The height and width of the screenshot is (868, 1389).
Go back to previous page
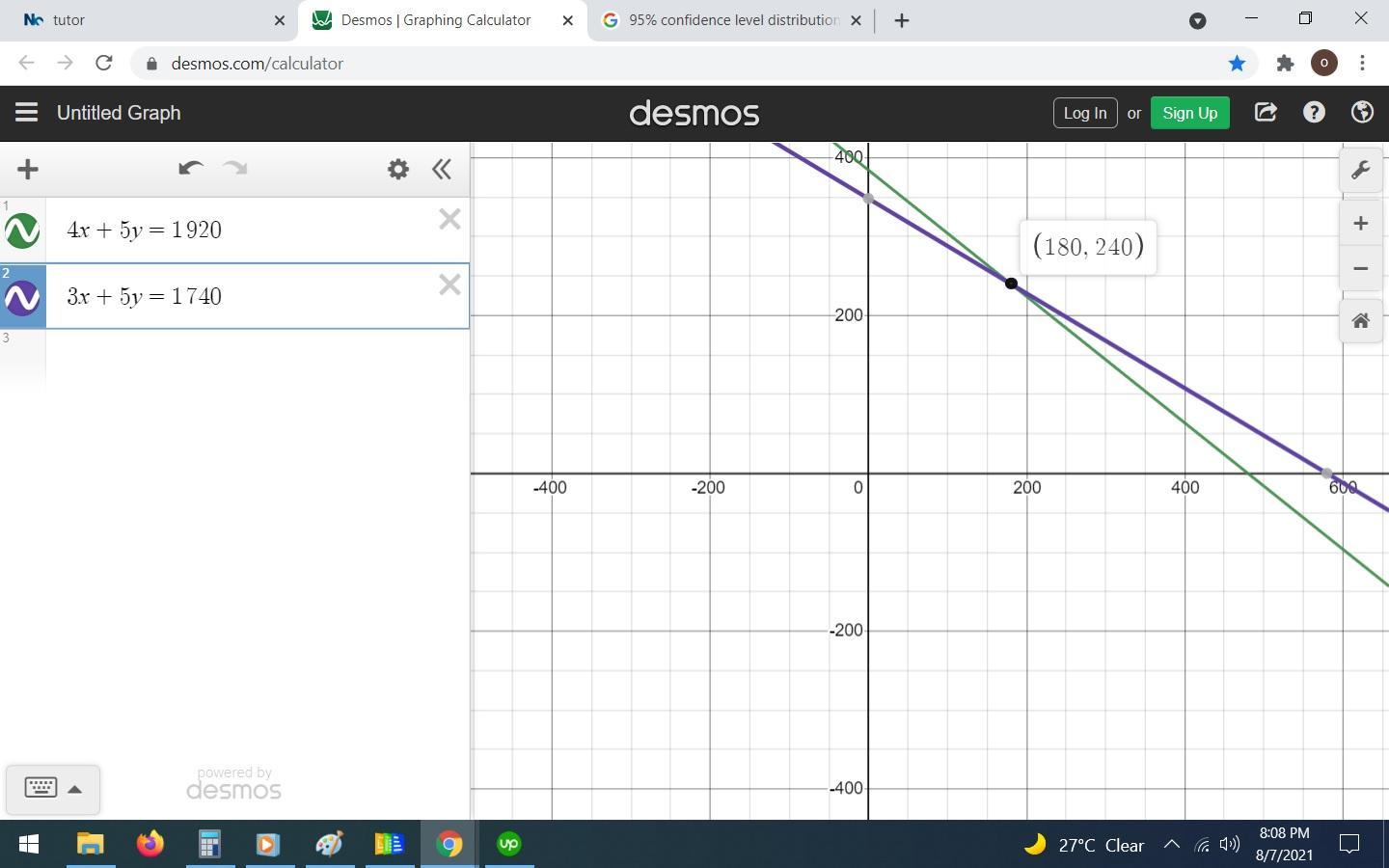(27, 64)
